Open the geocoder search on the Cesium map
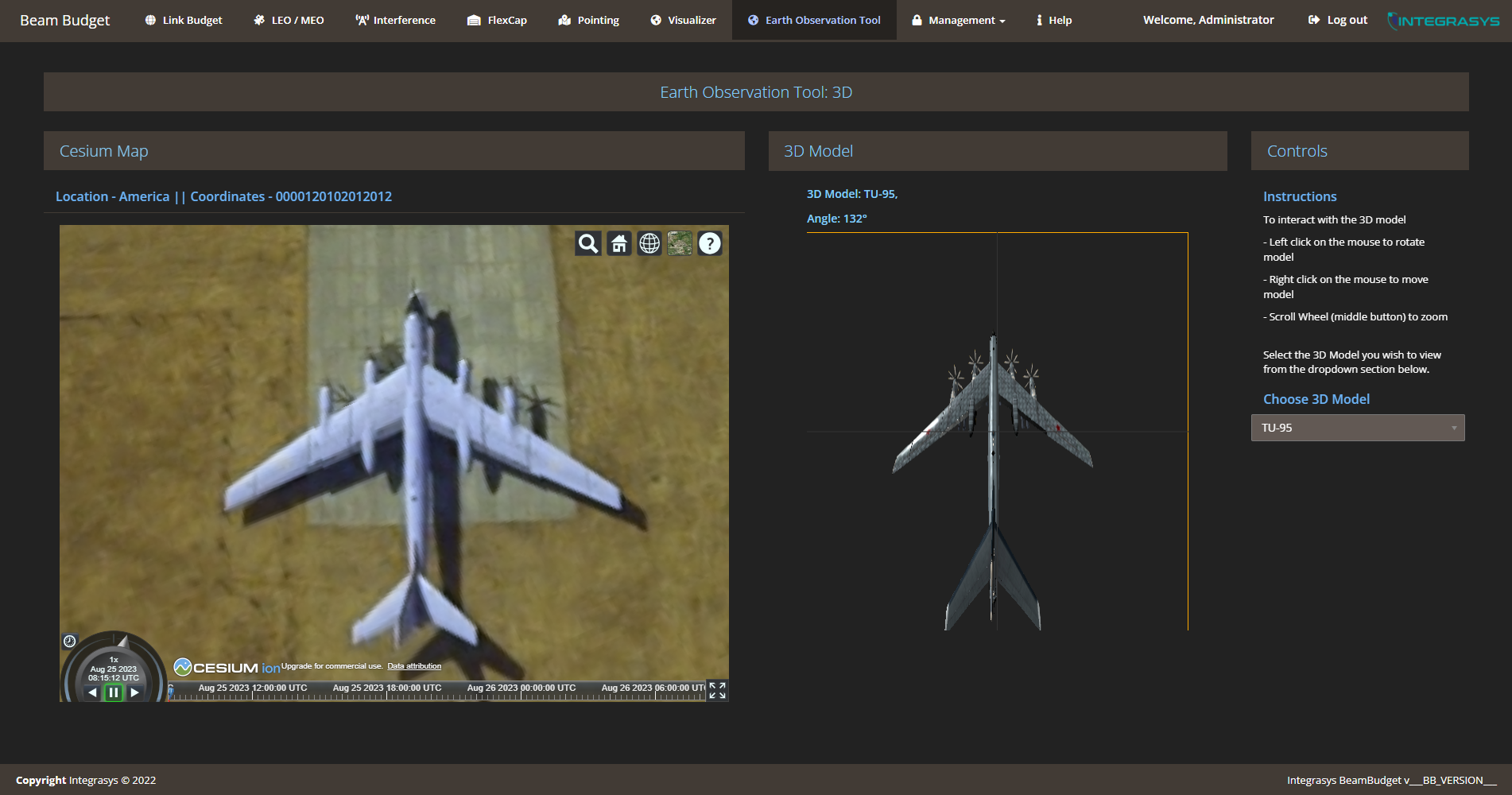Screen dimensions: 1512x795 (587, 243)
